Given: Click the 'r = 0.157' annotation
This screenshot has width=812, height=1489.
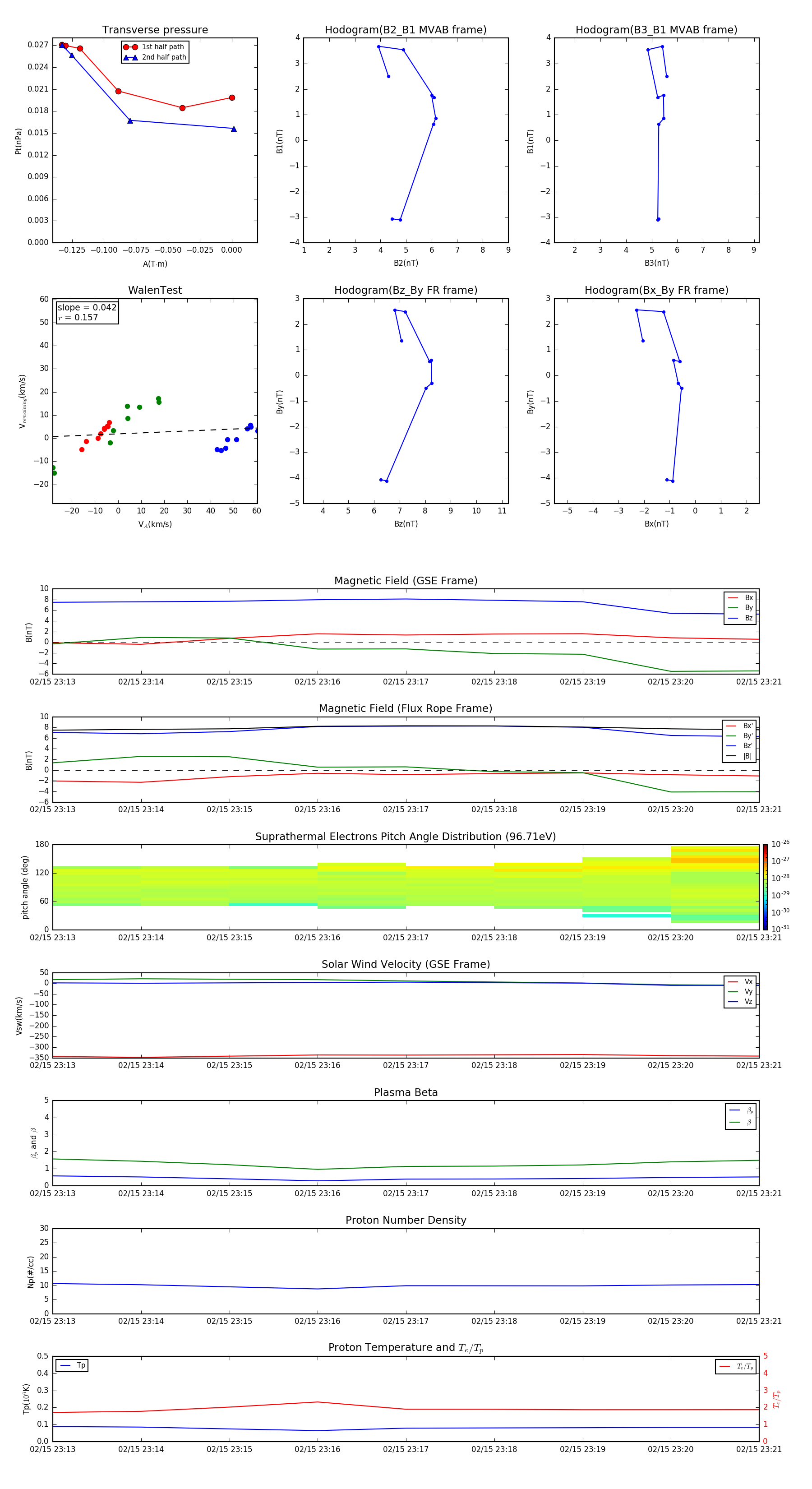Looking at the screenshot, I should click(78, 317).
